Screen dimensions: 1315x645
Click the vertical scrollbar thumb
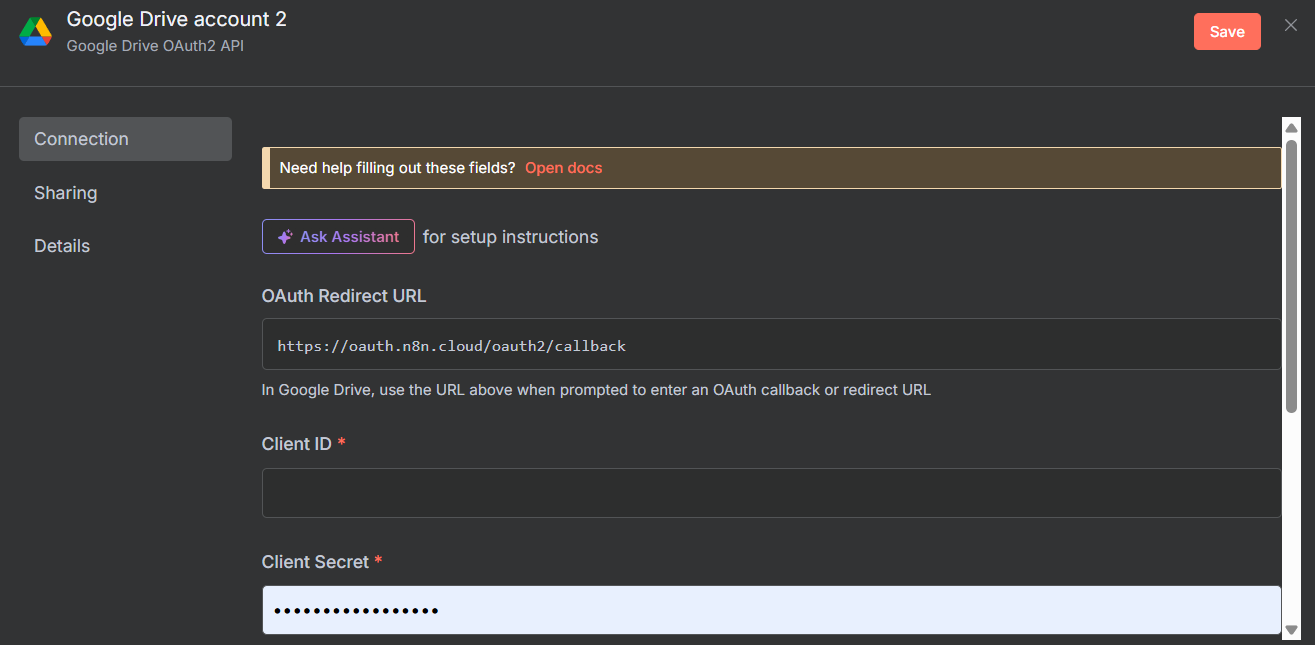coord(1291,275)
